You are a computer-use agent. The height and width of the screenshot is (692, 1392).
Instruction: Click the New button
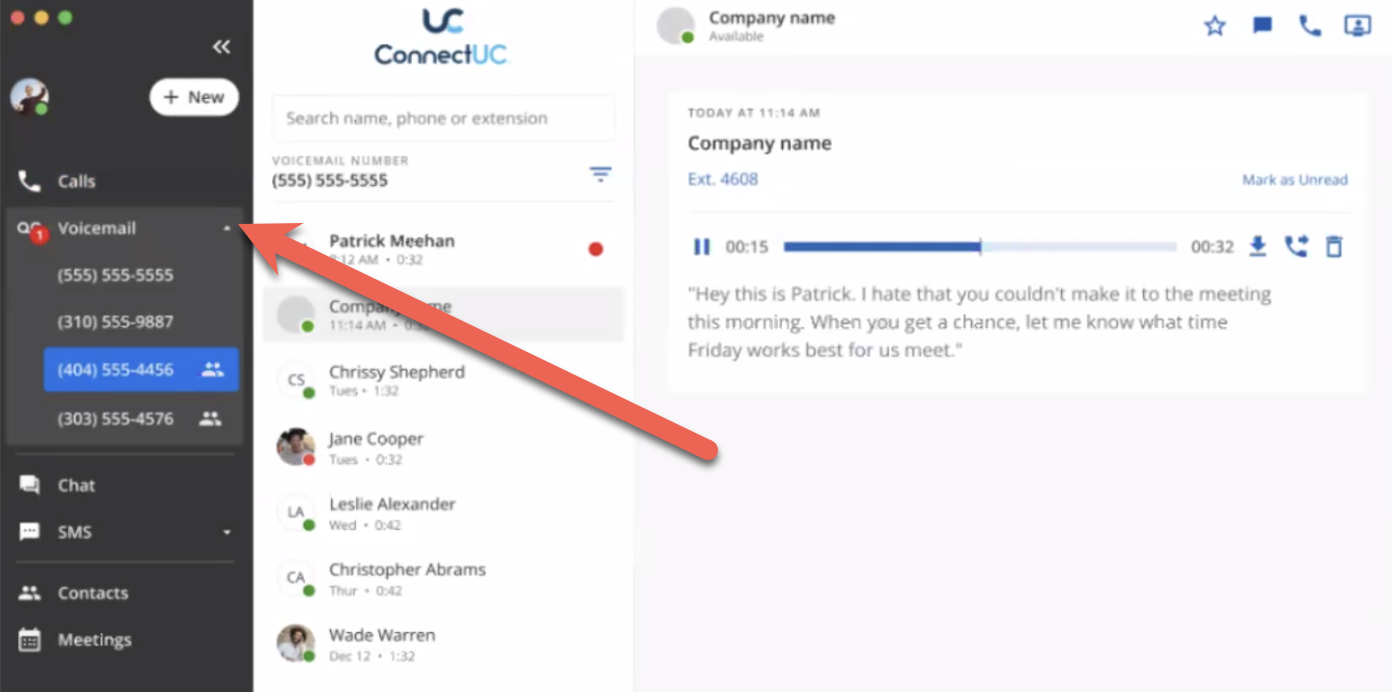click(x=194, y=97)
